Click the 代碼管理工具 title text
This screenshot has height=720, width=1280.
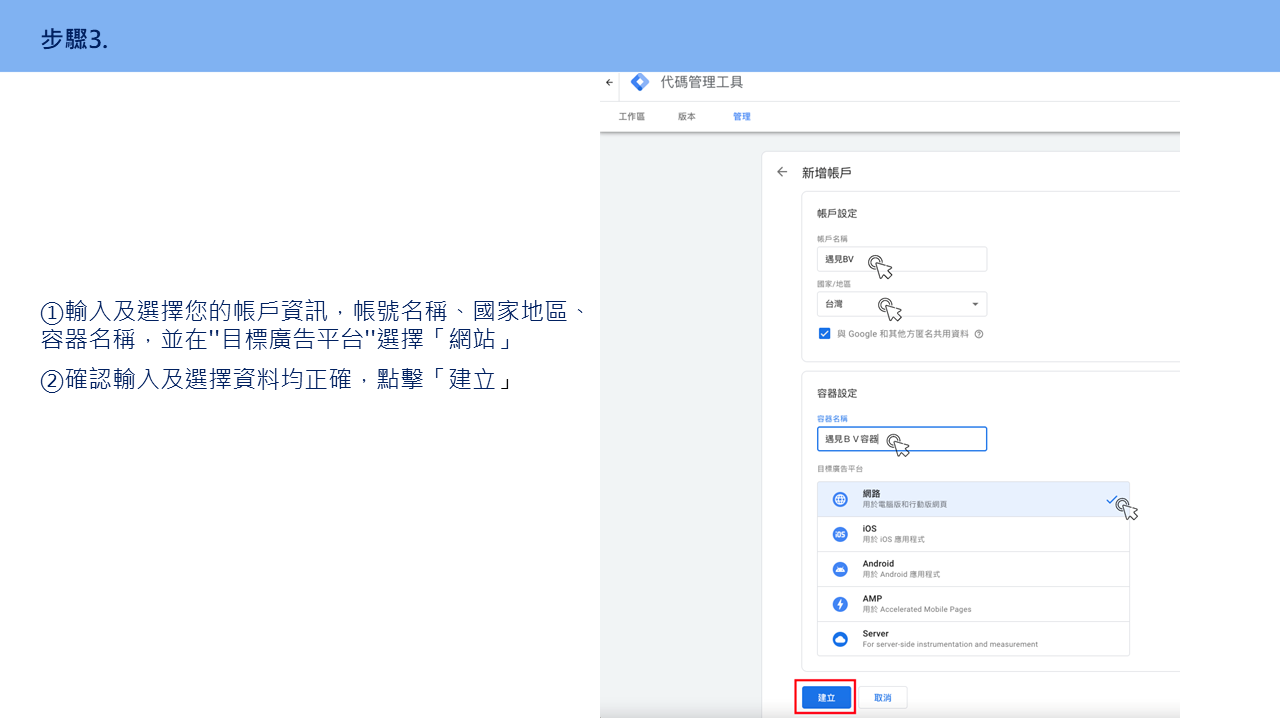point(702,82)
